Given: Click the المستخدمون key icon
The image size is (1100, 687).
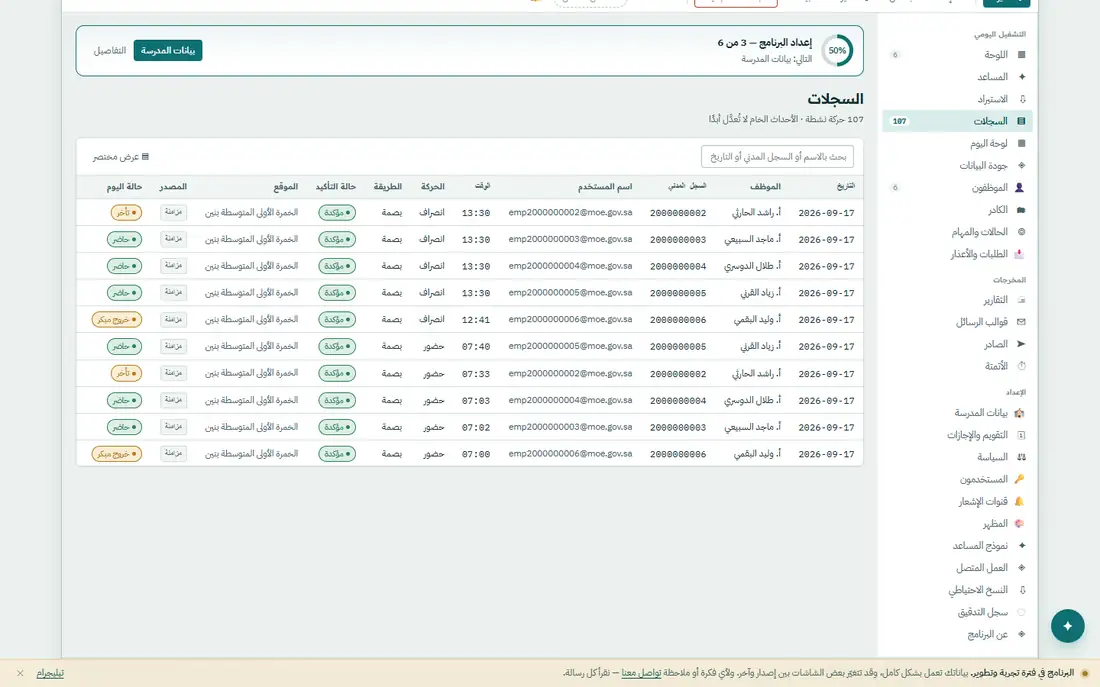Looking at the screenshot, I should (1019, 479).
